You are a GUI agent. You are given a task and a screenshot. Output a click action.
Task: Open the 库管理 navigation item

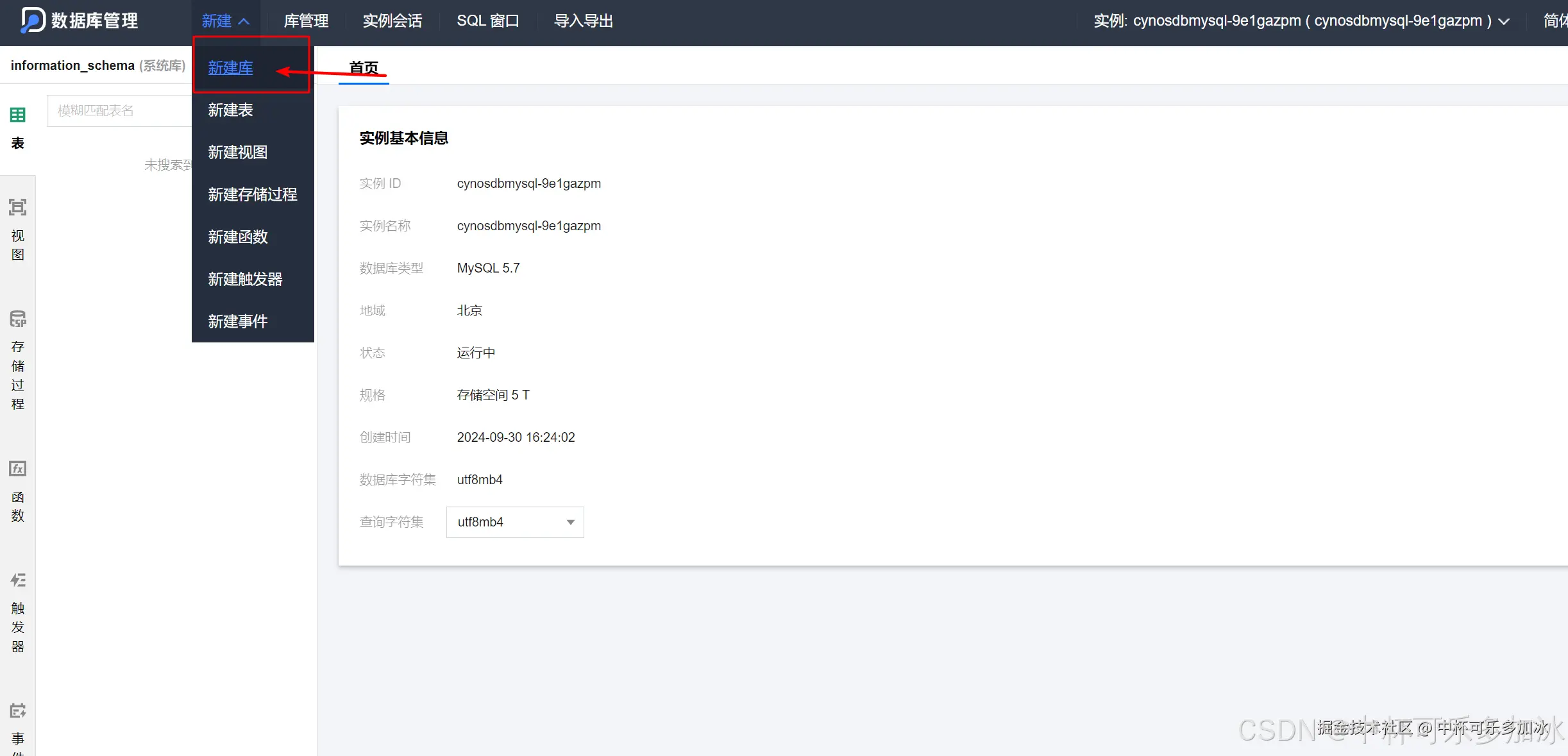[306, 21]
